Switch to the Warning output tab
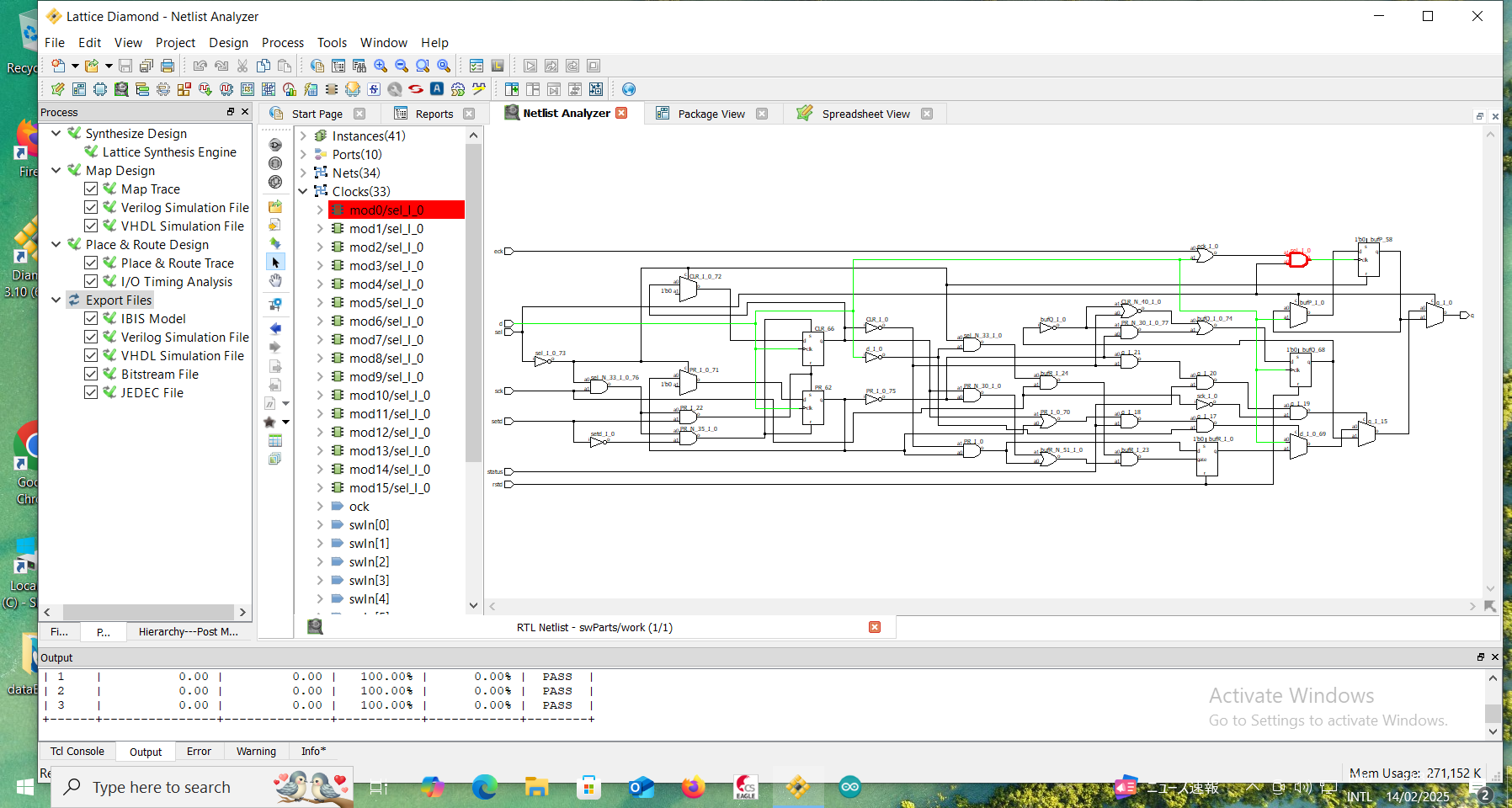This screenshot has width=1512, height=808. (x=256, y=751)
